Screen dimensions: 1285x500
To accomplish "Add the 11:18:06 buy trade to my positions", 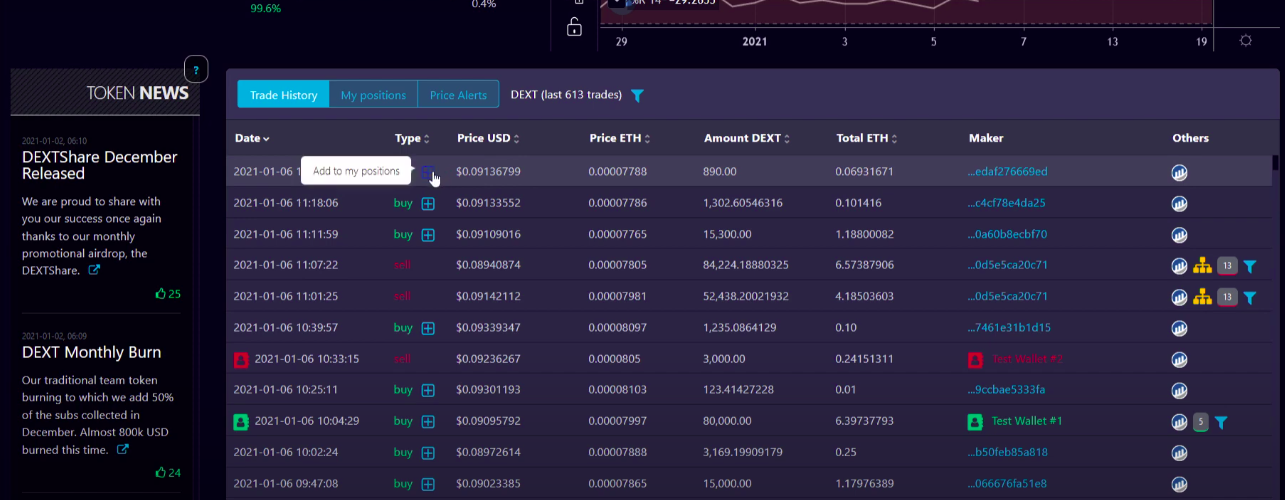I will (428, 203).
